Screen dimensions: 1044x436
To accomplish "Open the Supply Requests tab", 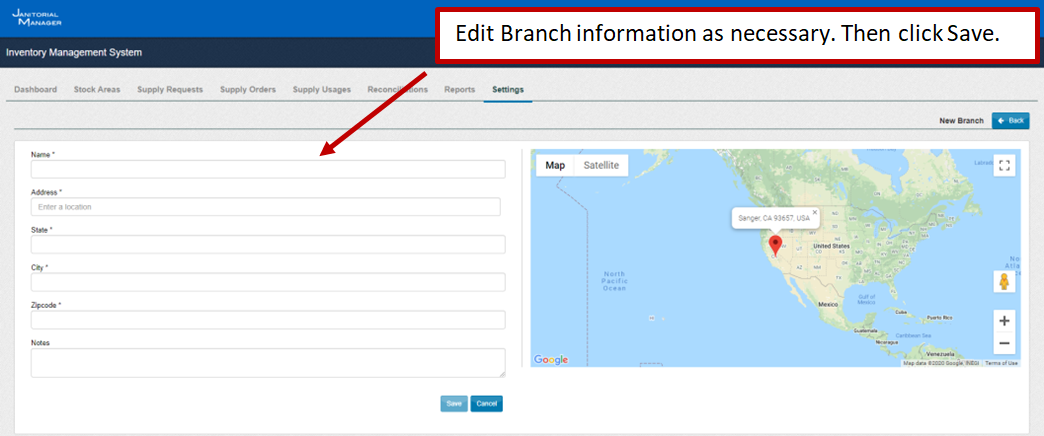I will point(170,90).
